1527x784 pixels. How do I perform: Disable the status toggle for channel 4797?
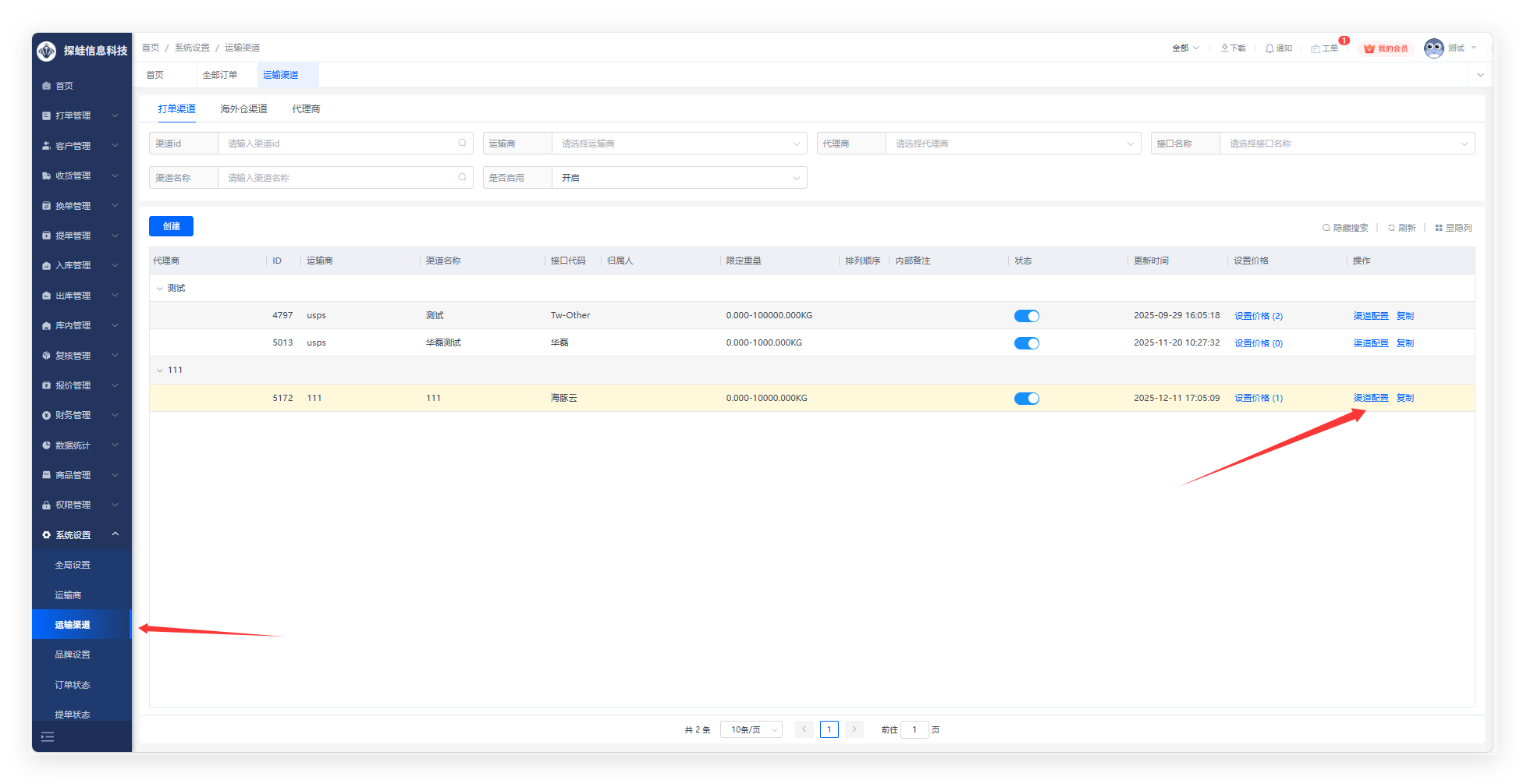point(1026,316)
